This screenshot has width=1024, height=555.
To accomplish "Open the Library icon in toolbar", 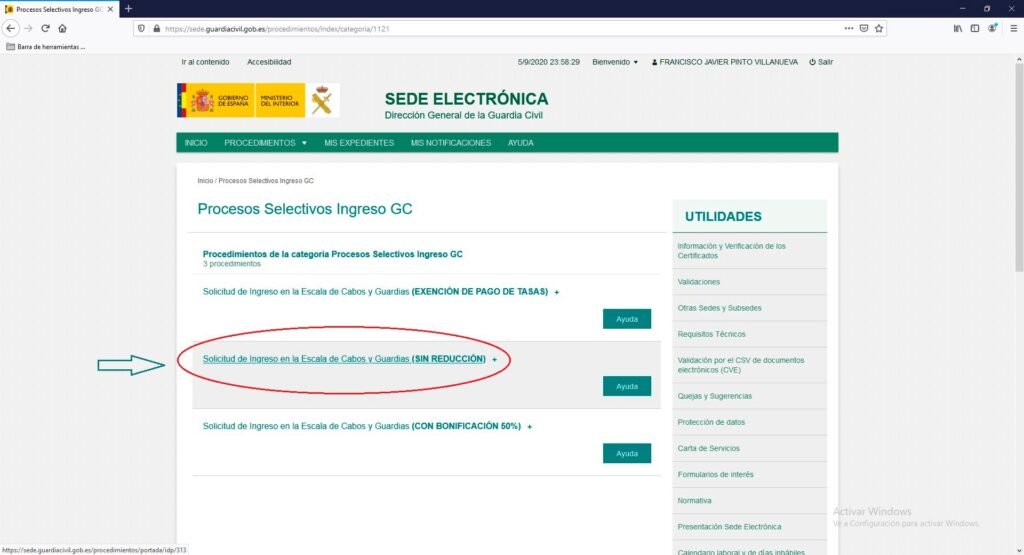I will 957,28.
